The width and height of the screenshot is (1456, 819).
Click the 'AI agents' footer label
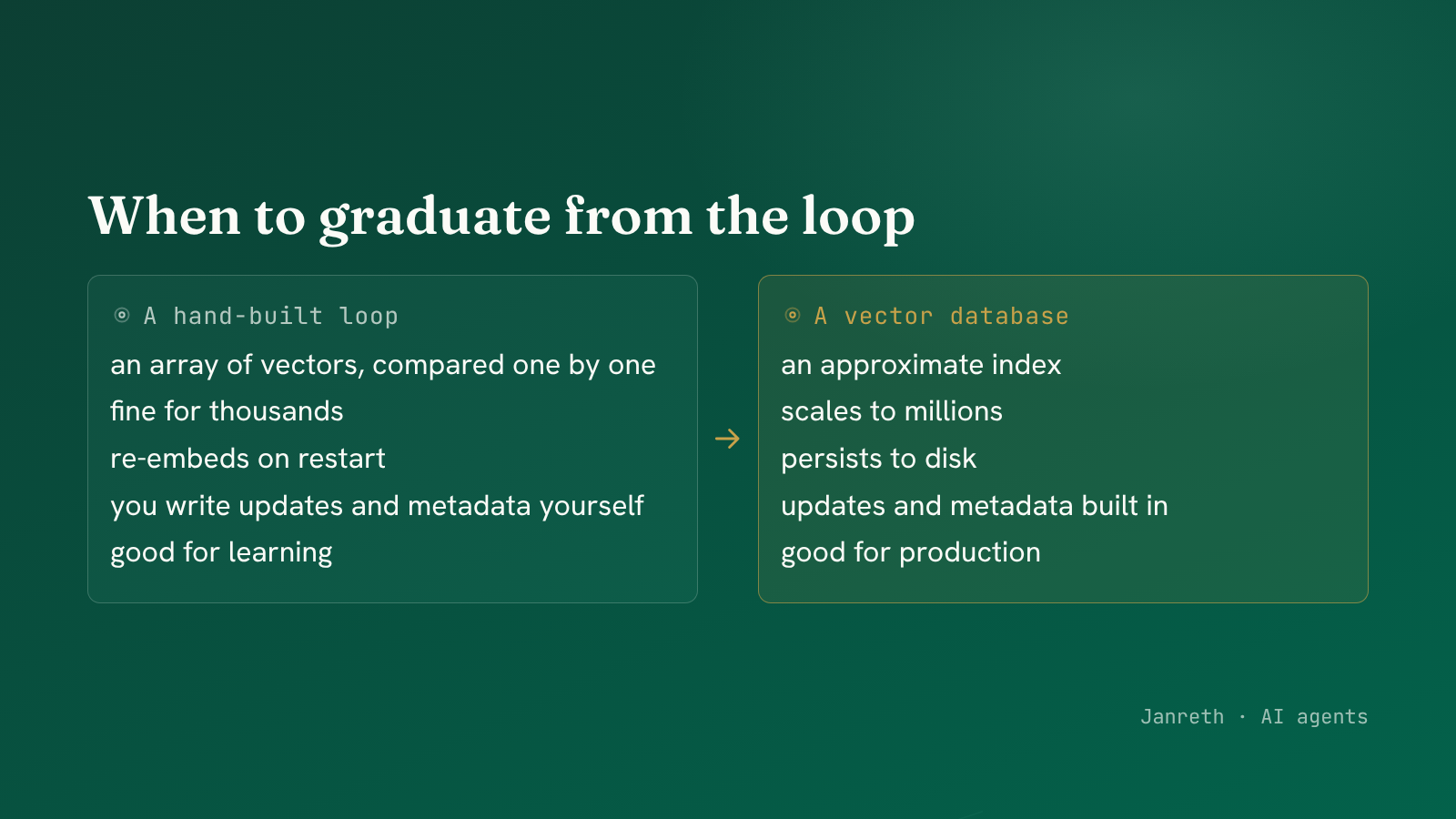coord(1314,717)
